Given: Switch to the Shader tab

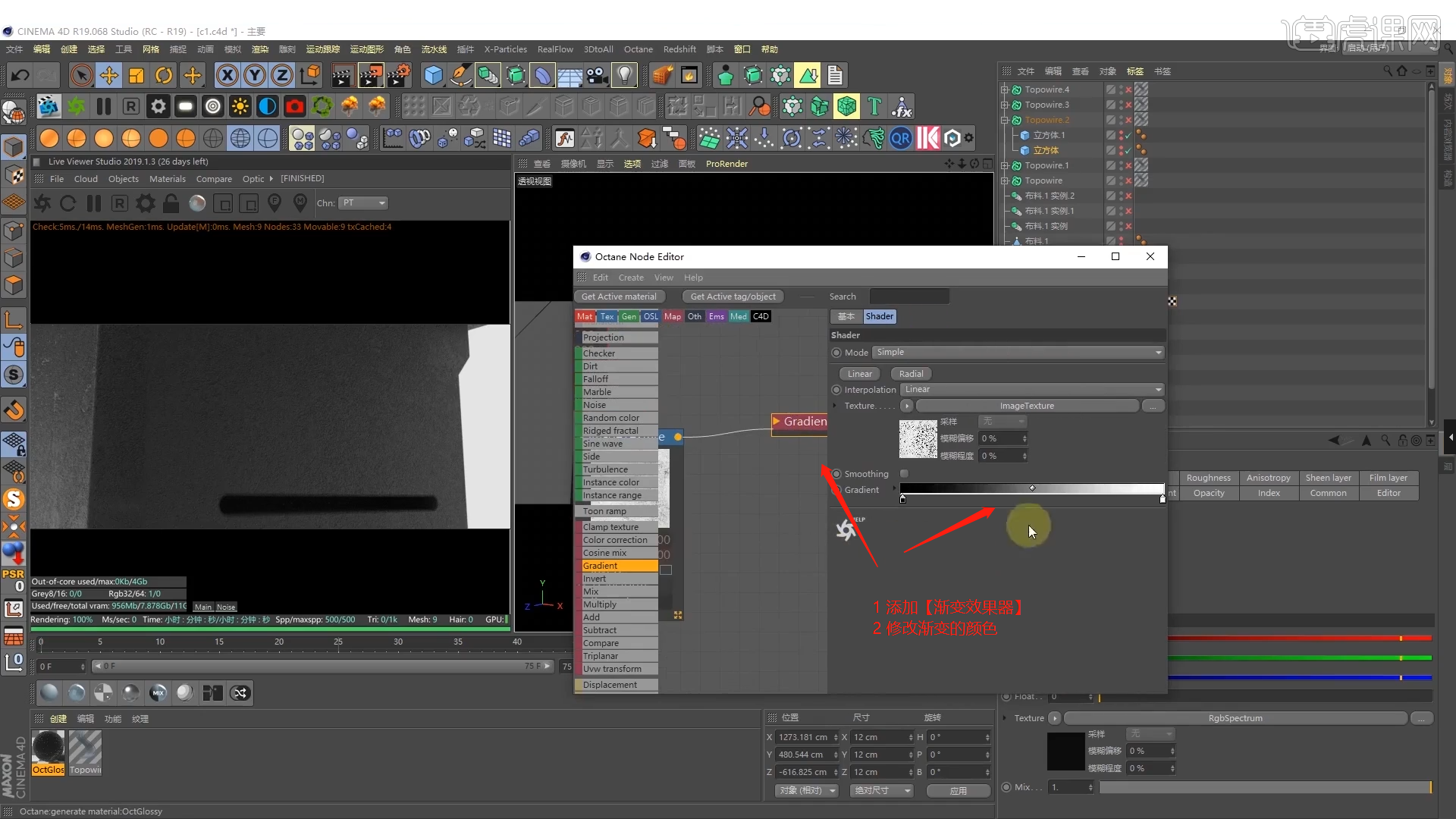Looking at the screenshot, I should [x=880, y=317].
